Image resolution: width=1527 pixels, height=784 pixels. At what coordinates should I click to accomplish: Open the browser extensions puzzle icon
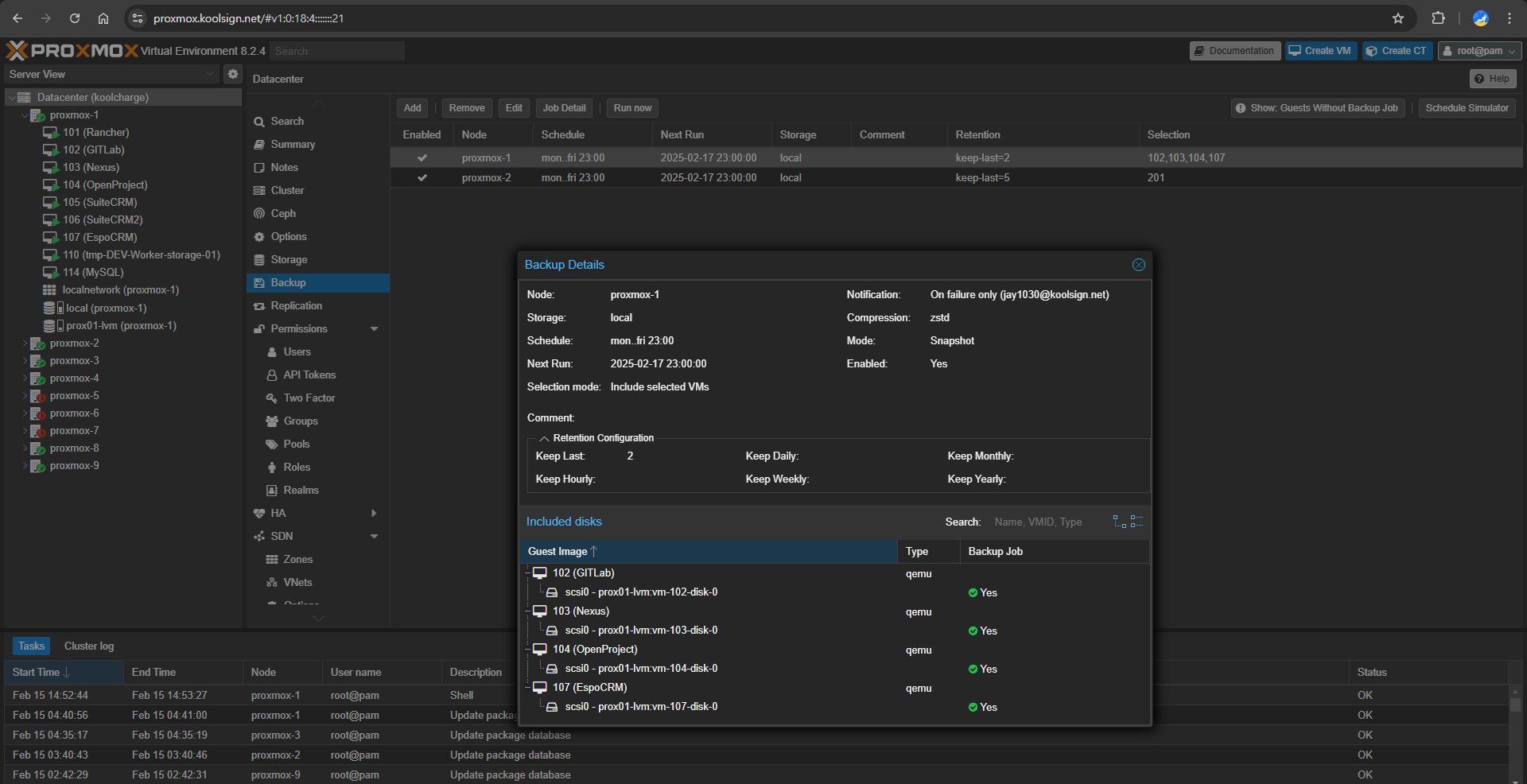1438,18
